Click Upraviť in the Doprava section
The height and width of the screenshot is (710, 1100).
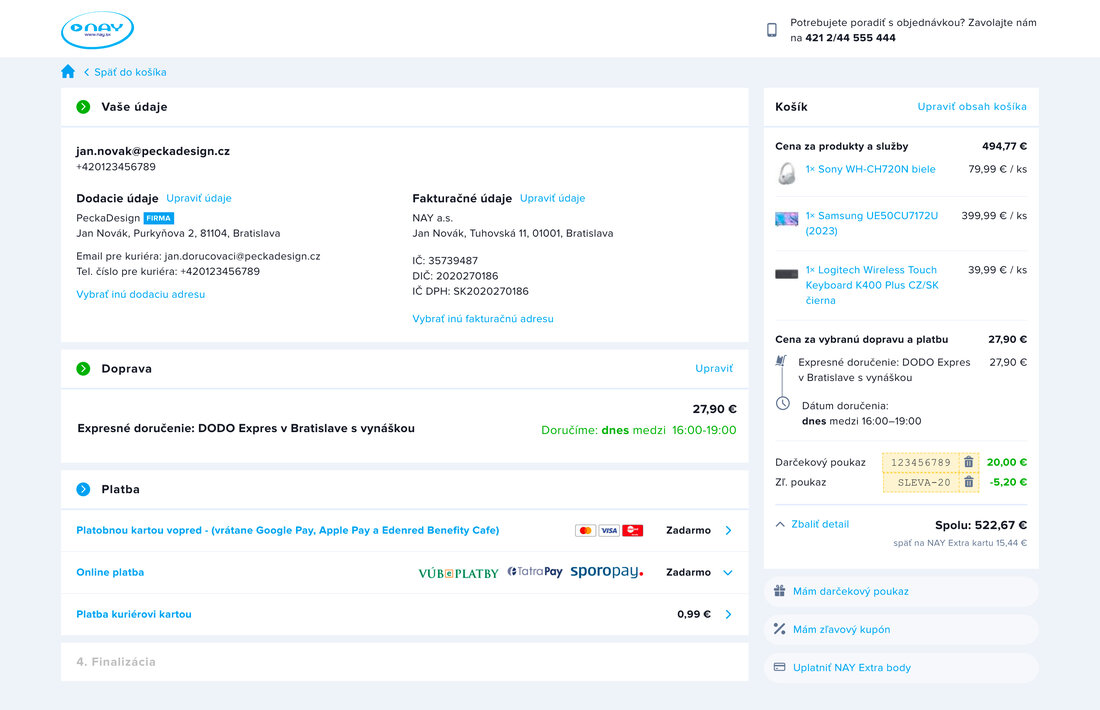point(714,369)
